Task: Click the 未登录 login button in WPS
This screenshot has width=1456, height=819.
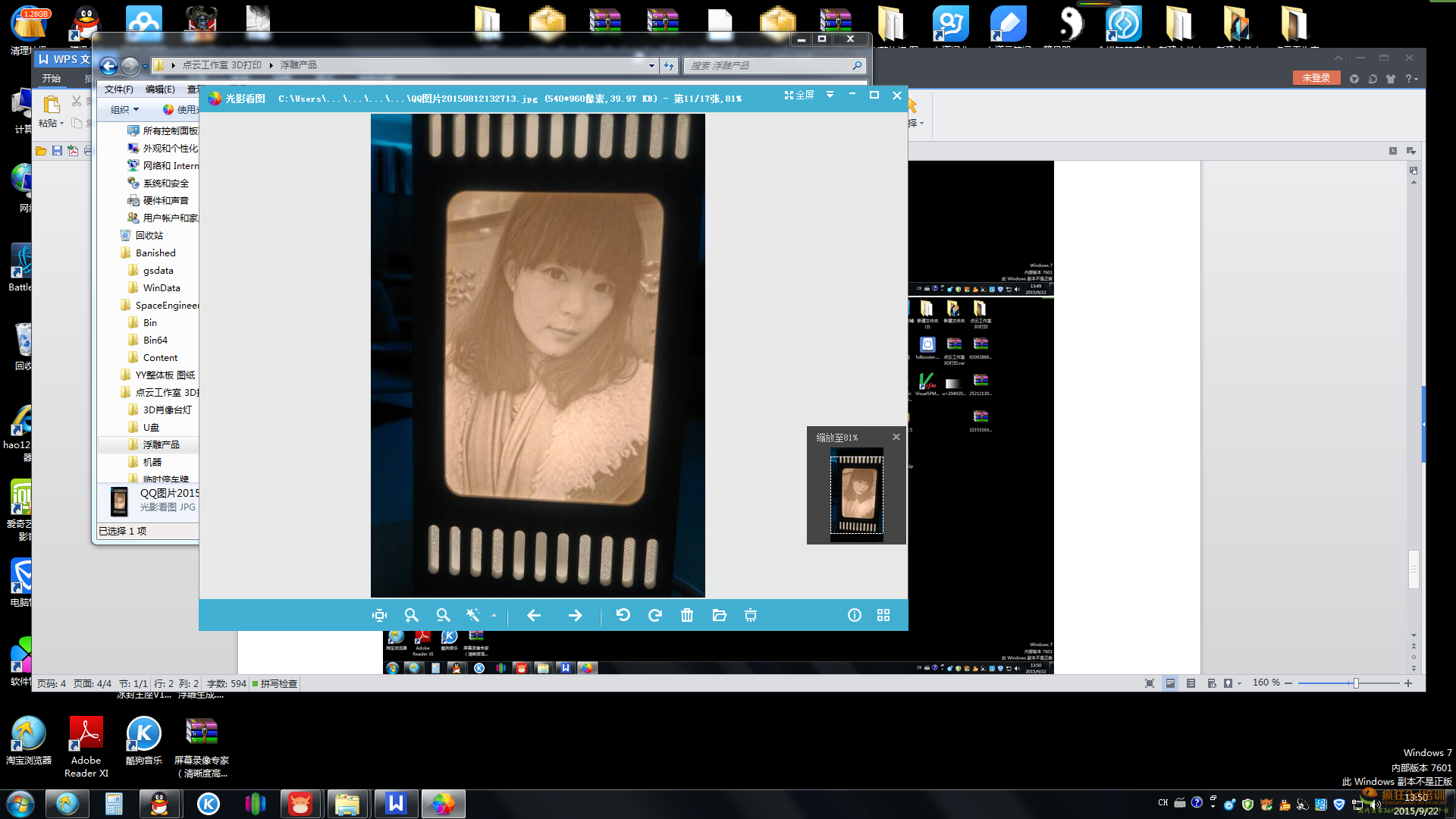Action: [x=1316, y=78]
